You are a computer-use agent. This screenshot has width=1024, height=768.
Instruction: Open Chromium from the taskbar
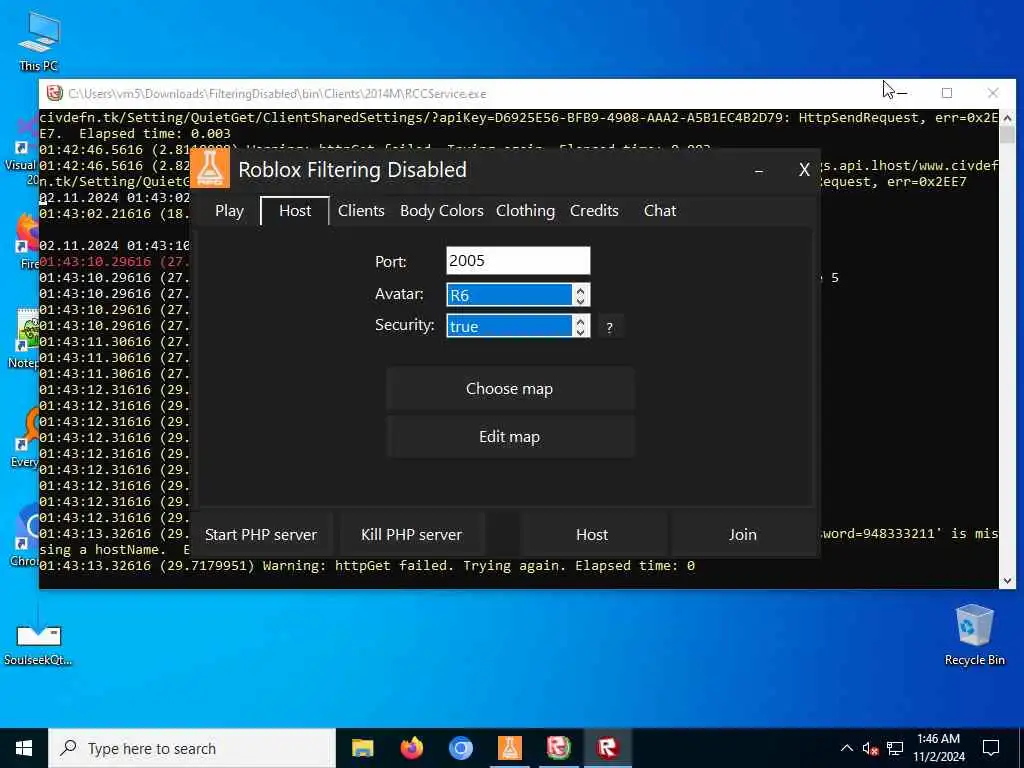coord(460,748)
